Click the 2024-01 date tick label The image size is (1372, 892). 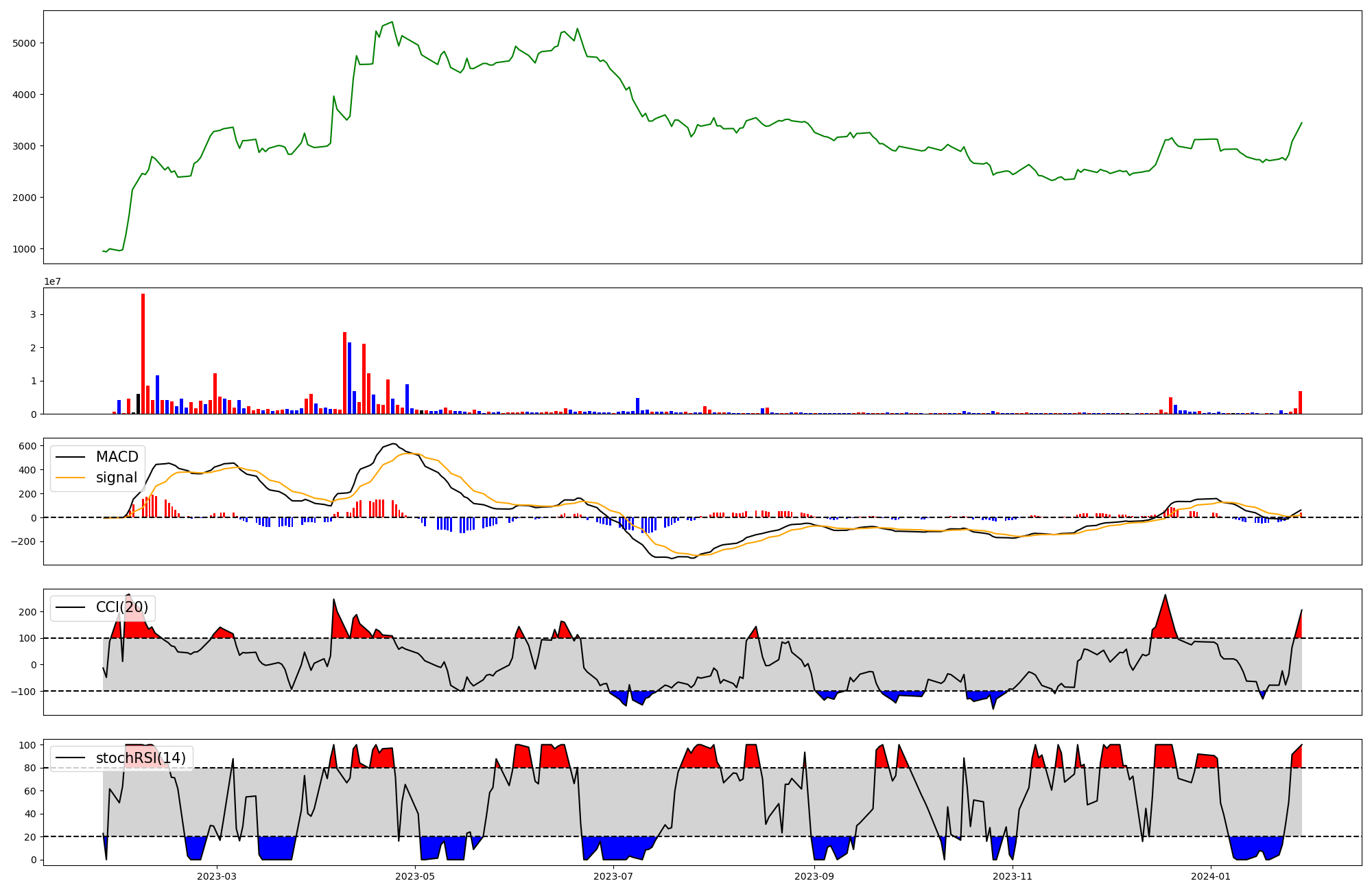(x=1211, y=876)
